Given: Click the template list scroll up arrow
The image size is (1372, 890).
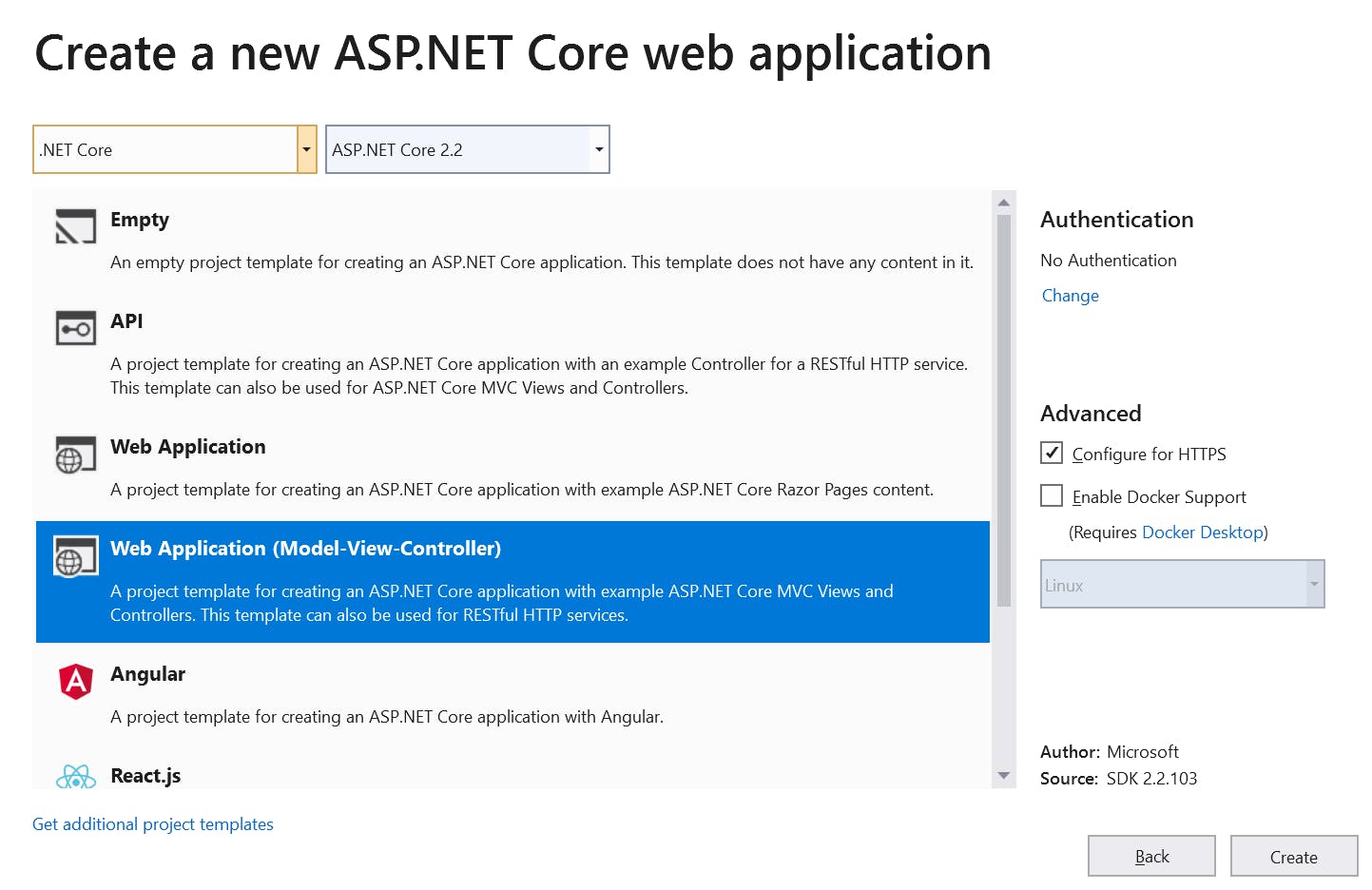Looking at the screenshot, I should pyautogui.click(x=1003, y=203).
